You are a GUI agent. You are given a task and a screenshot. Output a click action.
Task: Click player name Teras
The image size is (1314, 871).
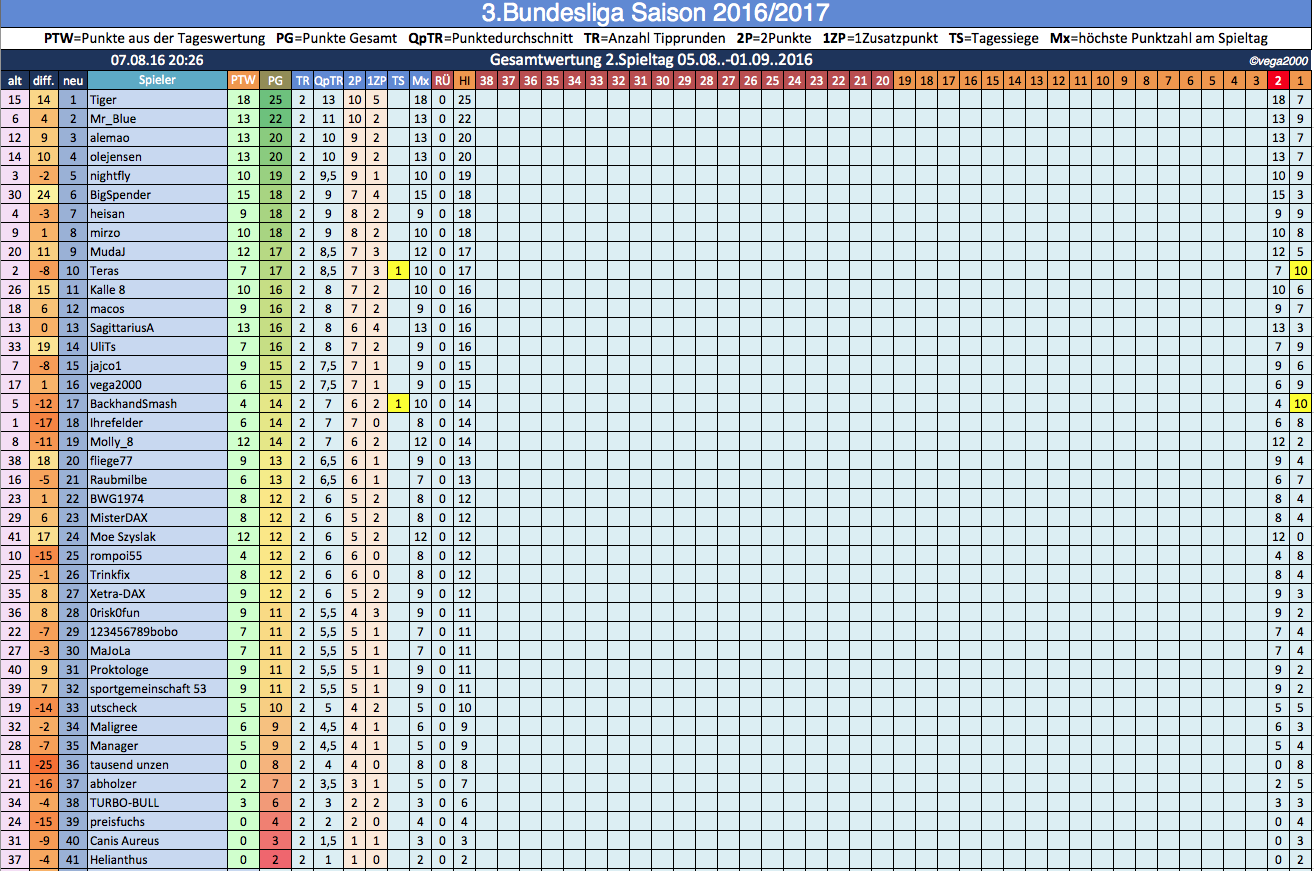click(x=104, y=271)
